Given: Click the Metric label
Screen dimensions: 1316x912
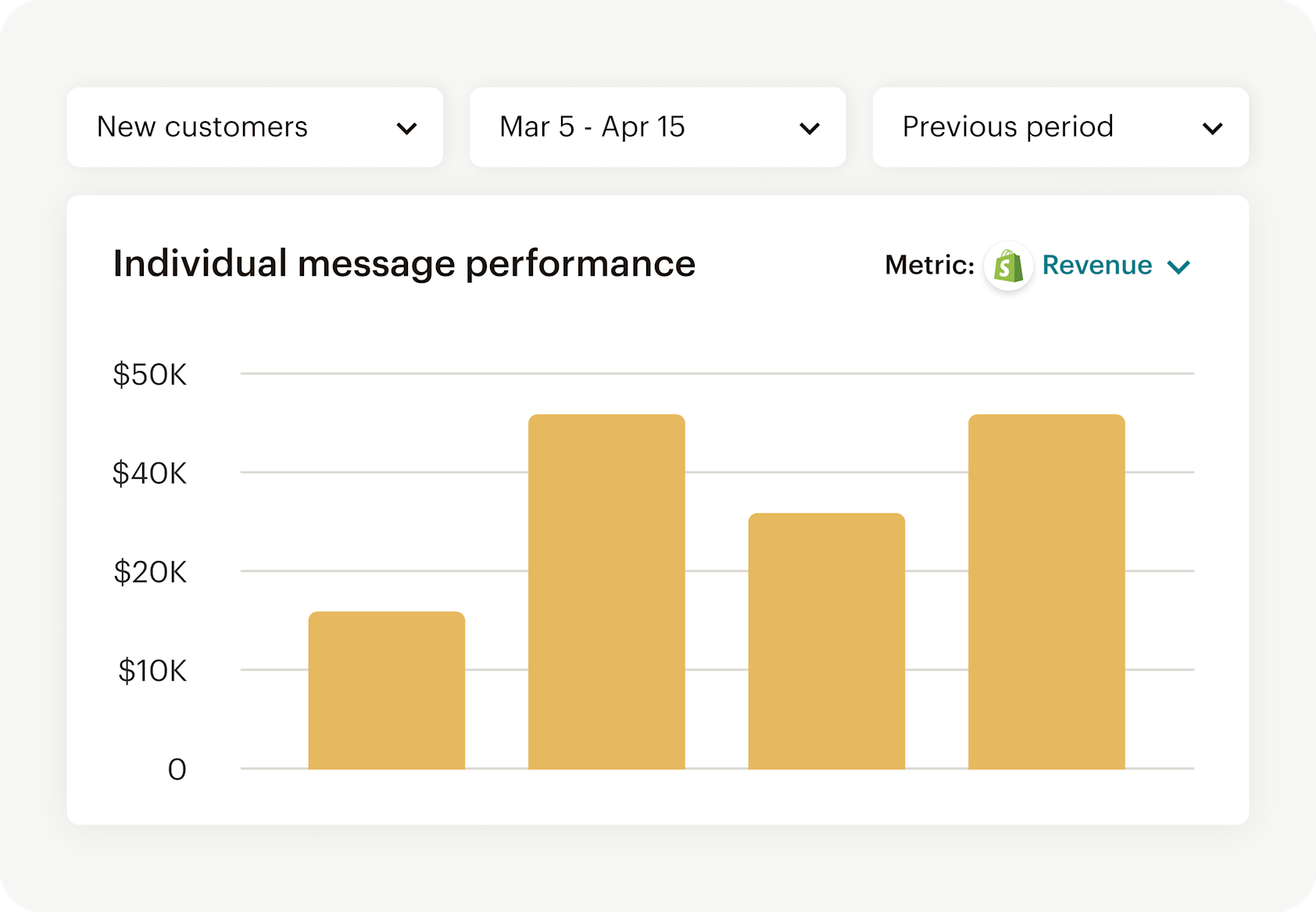Looking at the screenshot, I should tap(929, 266).
